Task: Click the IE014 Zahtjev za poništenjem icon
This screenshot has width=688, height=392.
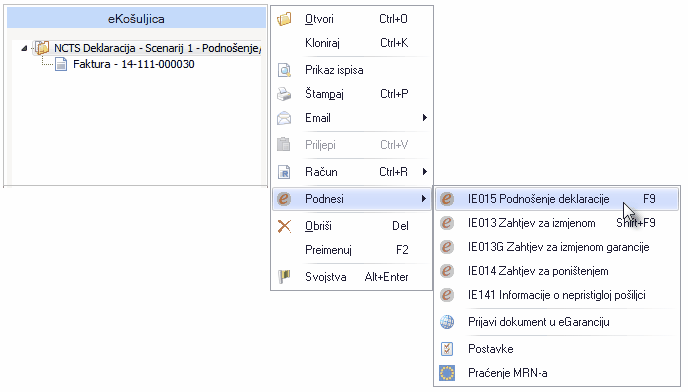Action: pos(447,271)
